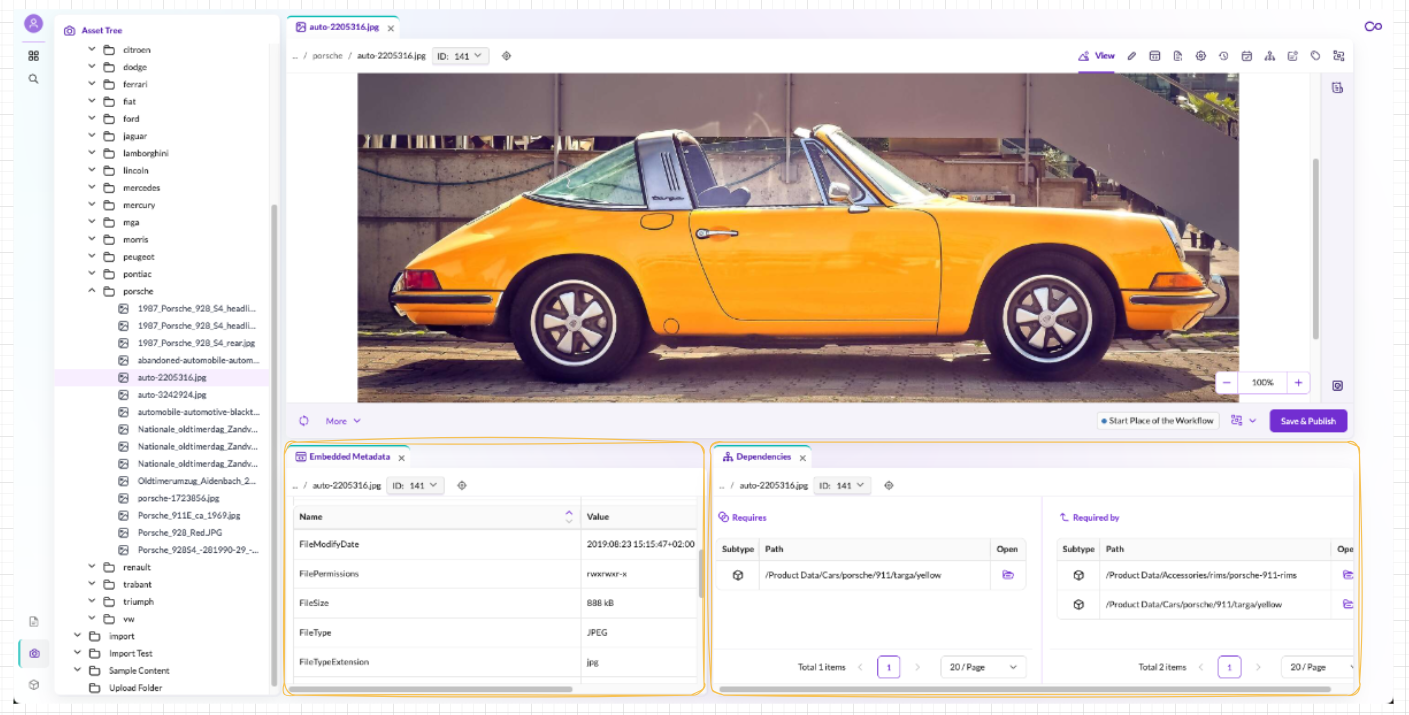
Task: Click the Asset Tree vertical scrollbar
Action: pos(274,445)
